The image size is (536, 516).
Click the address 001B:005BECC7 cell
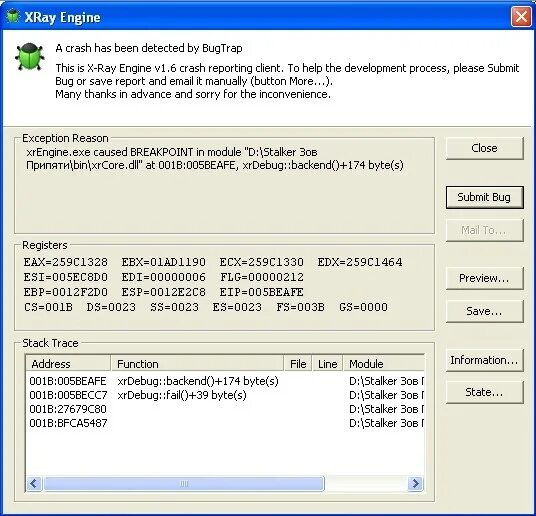point(68,395)
